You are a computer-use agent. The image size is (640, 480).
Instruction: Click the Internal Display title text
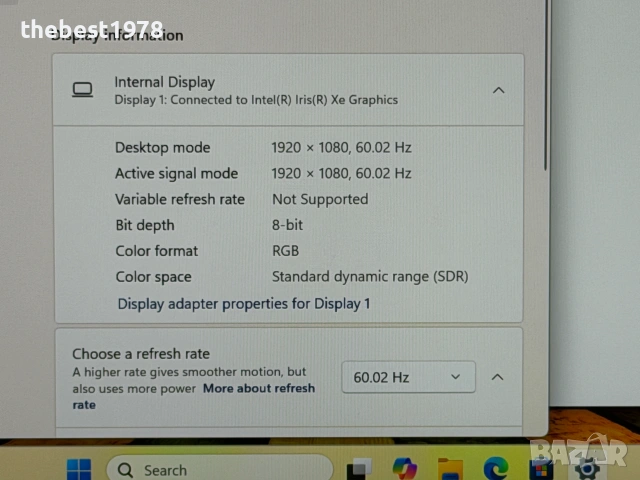tap(164, 82)
